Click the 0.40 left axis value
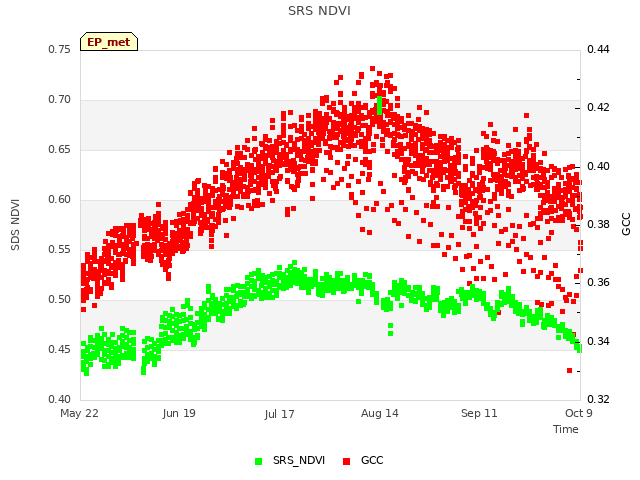The width and height of the screenshot is (640, 480). tap(60, 399)
